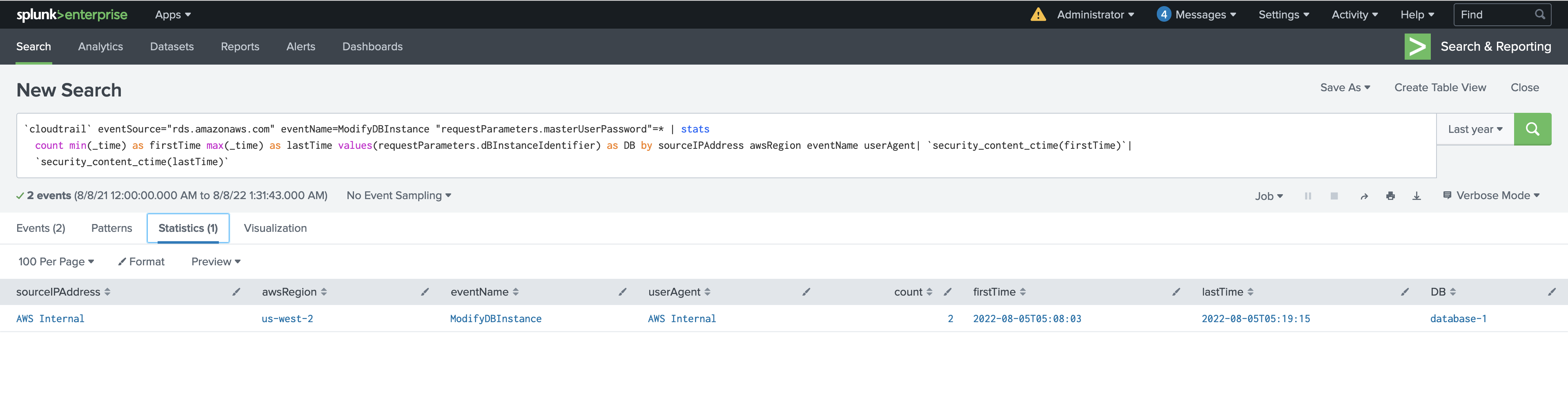Open the No Event Sampling dropdown
The width and height of the screenshot is (1568, 408).
(x=397, y=195)
